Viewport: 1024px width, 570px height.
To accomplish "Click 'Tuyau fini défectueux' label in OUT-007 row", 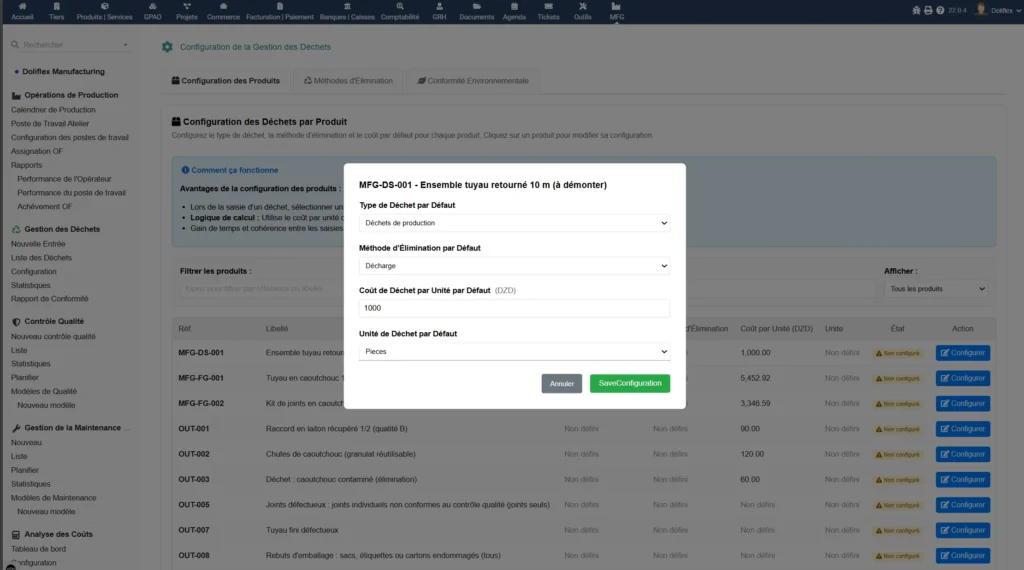I will click(x=302, y=530).
